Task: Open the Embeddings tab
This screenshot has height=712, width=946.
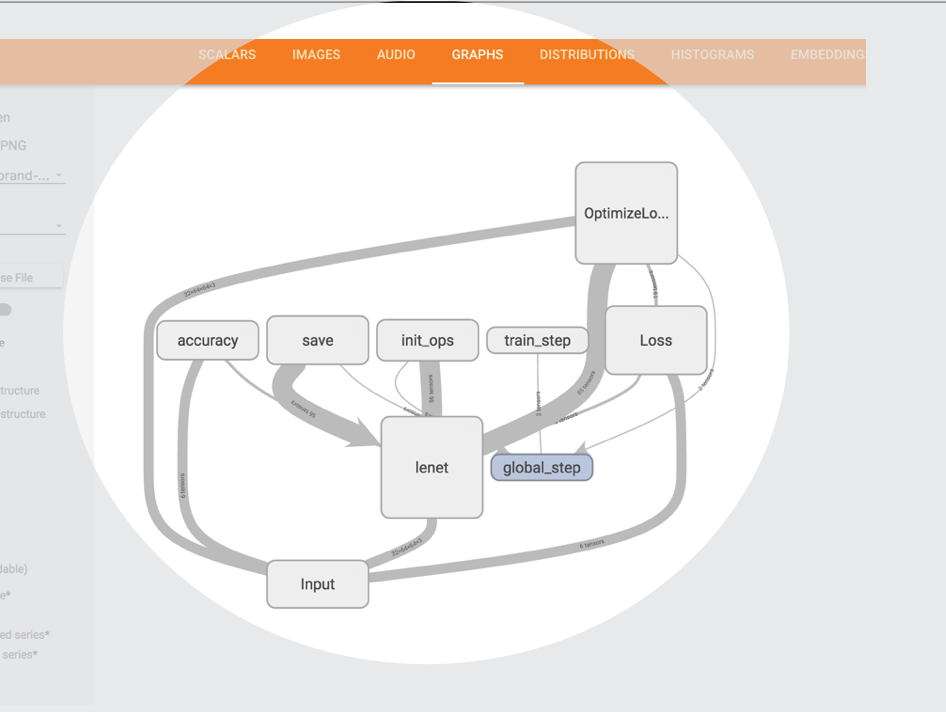Action: pyautogui.click(x=826, y=55)
